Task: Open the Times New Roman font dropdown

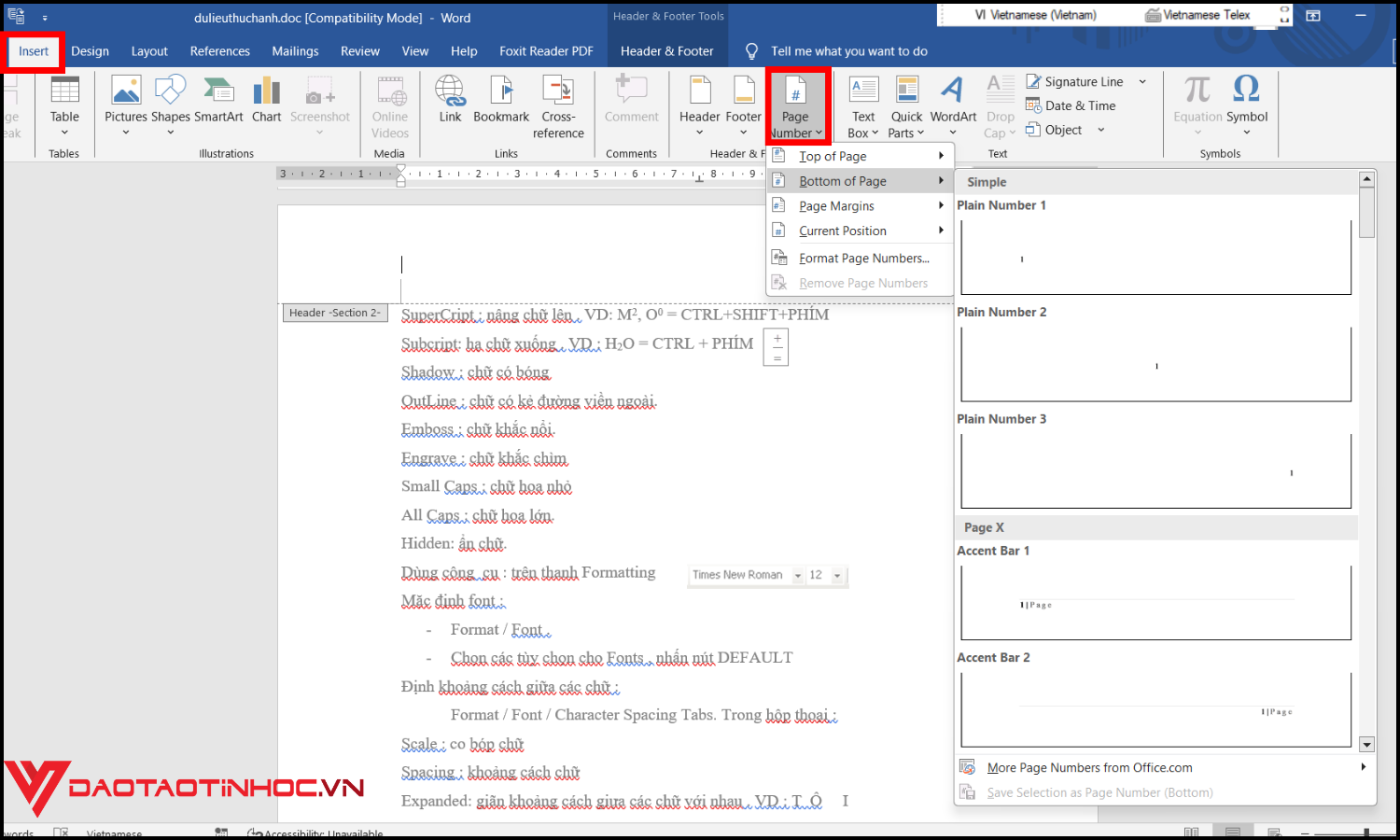Action: click(x=798, y=576)
